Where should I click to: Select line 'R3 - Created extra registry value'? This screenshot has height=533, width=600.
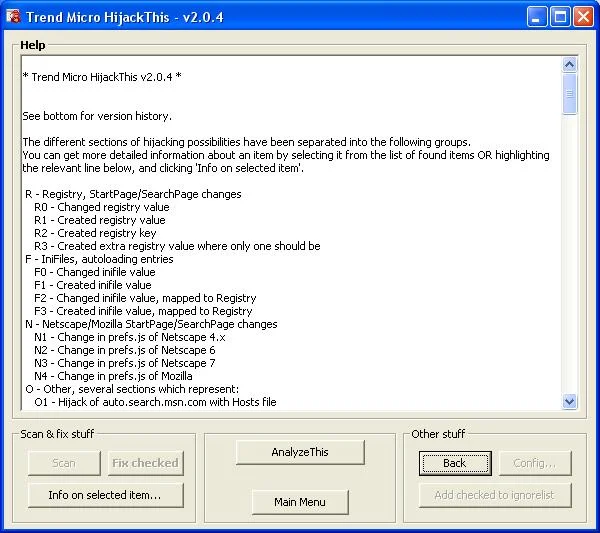click(177, 246)
